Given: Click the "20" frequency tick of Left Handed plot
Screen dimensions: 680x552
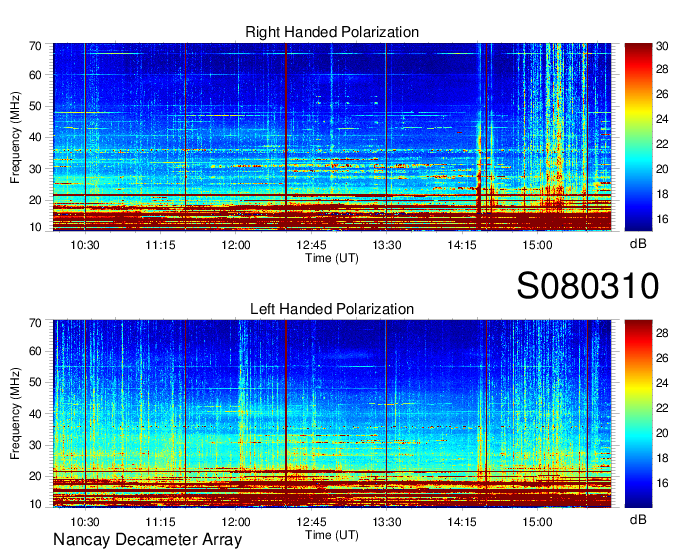Looking at the screenshot, I should [x=35, y=476].
